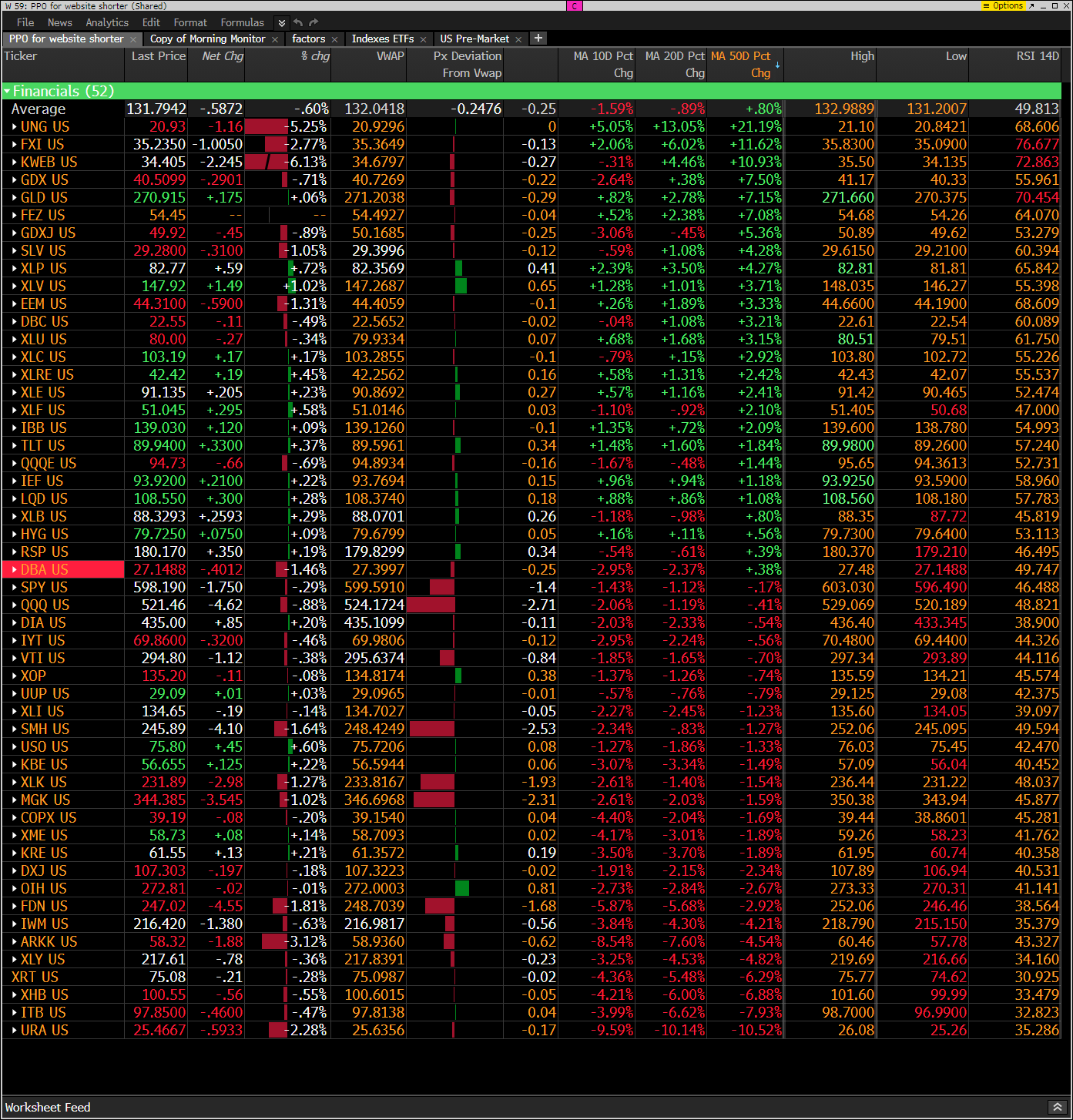1073x1120 pixels.
Task: Expand the KWEB US row
Action: [x=15, y=162]
